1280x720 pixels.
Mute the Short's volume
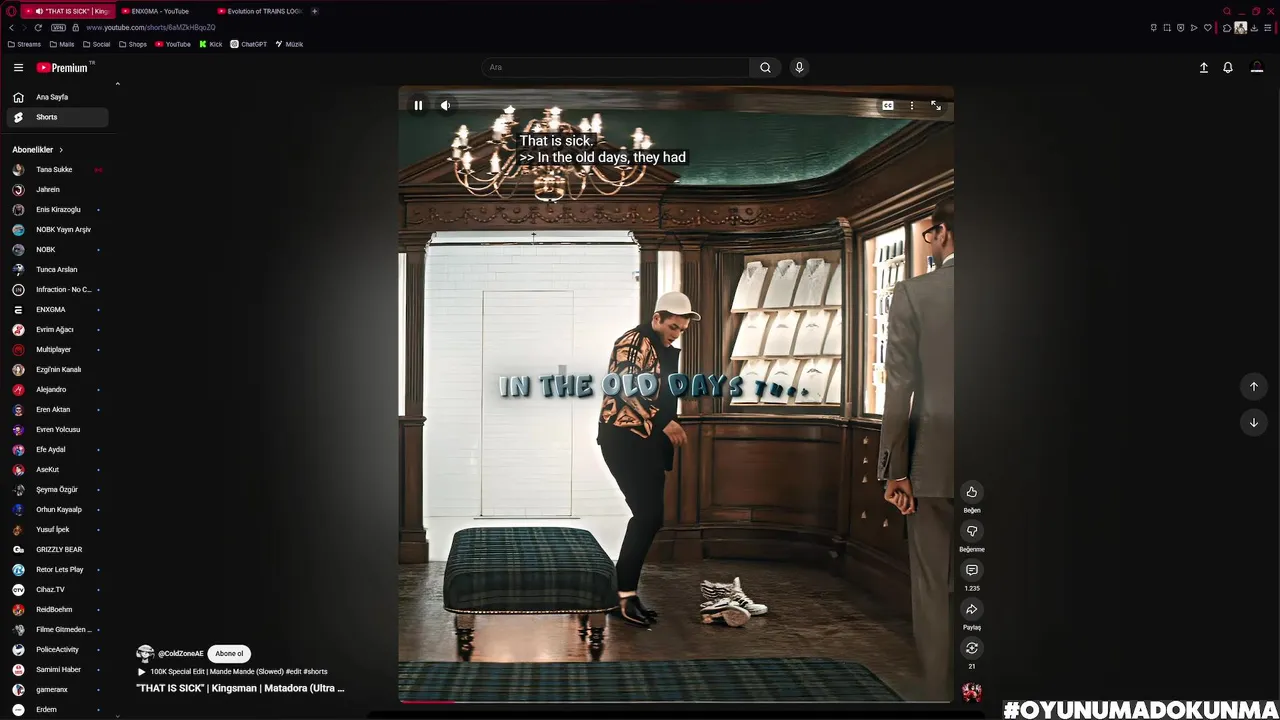click(x=446, y=105)
